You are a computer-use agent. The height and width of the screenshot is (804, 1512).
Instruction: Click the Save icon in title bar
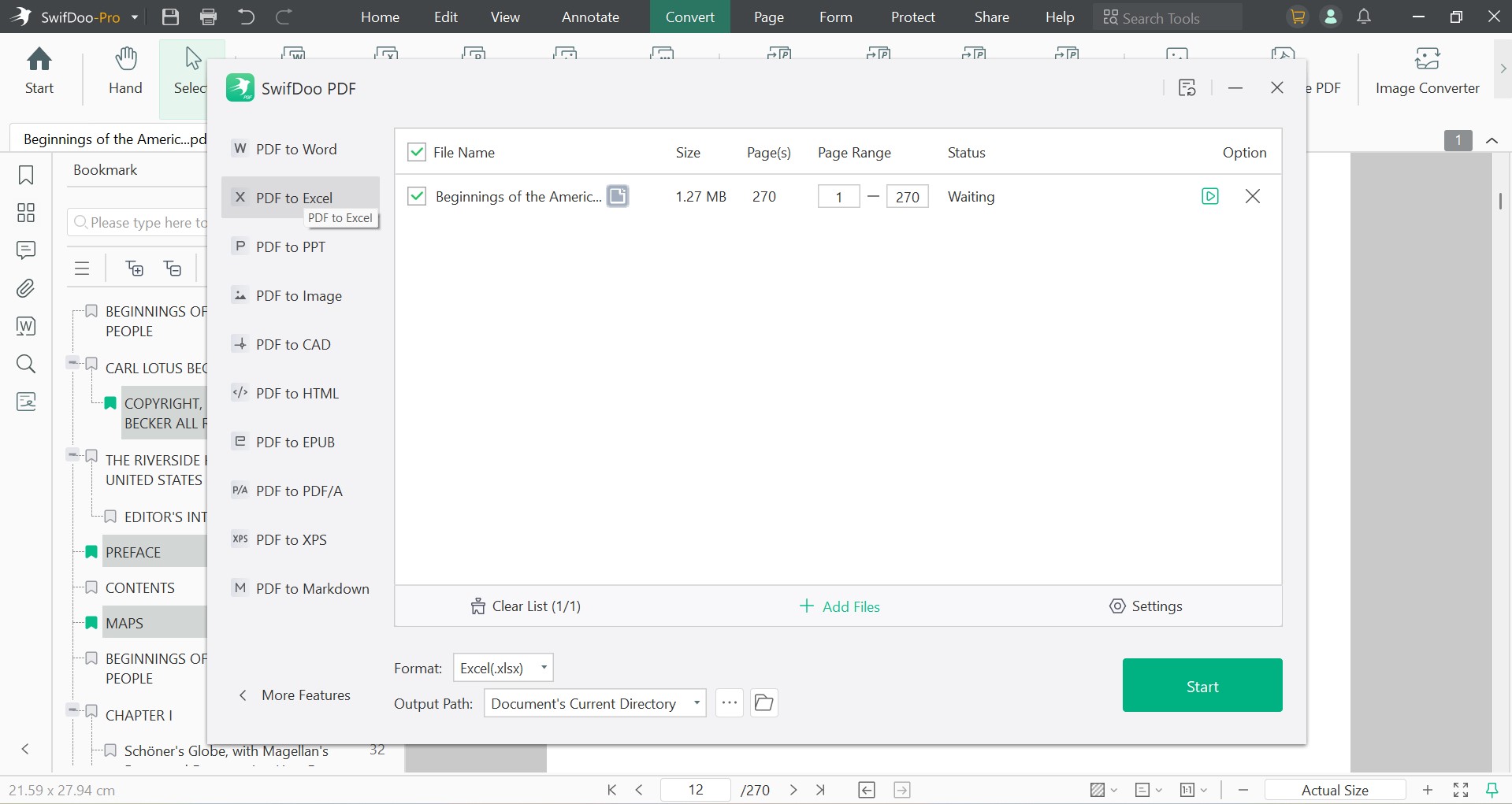click(x=170, y=17)
